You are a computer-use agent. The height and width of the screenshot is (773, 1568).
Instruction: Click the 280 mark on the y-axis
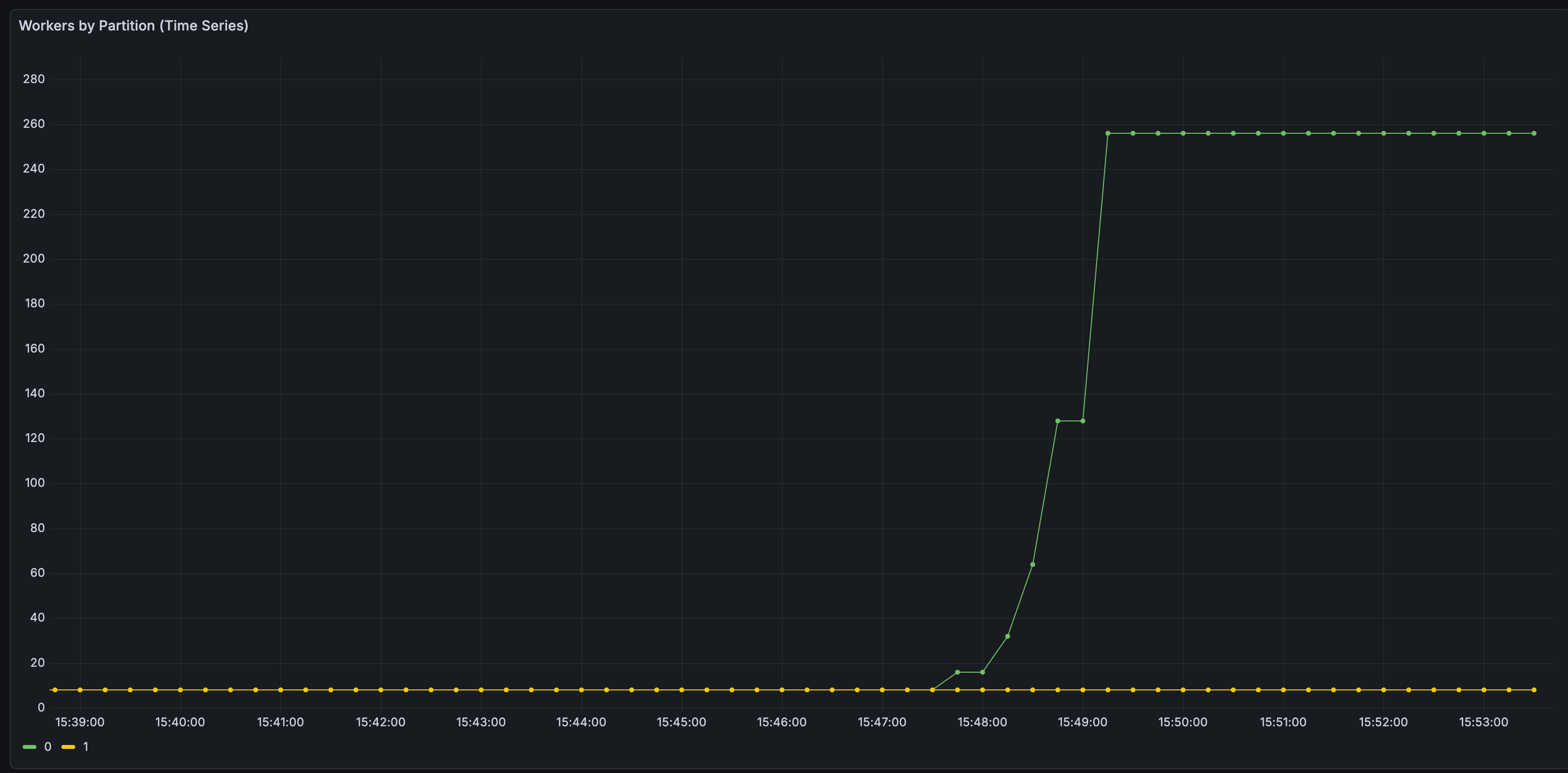[x=35, y=79]
